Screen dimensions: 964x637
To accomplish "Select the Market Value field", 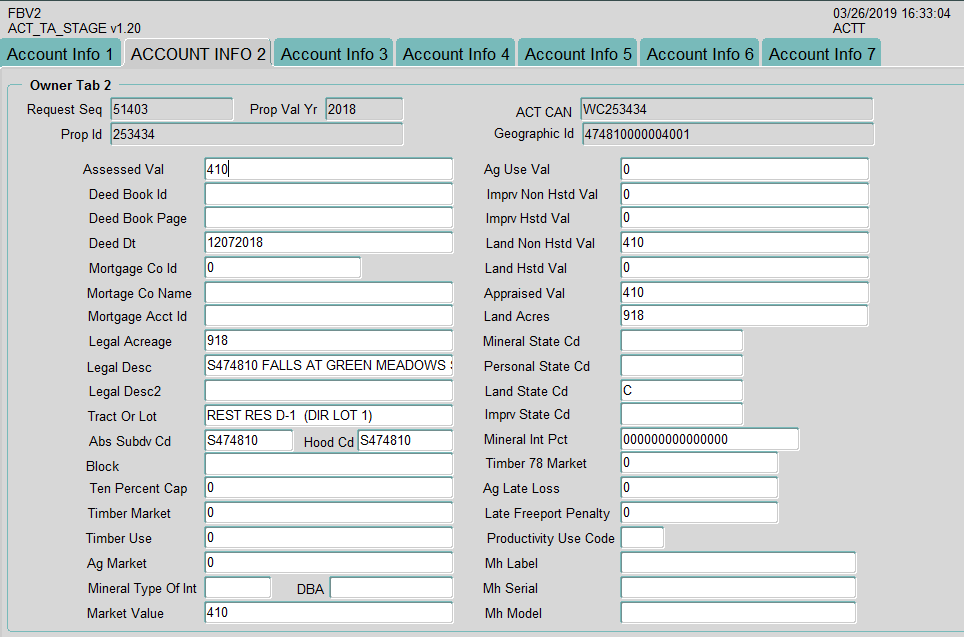I will pyautogui.click(x=328, y=613).
